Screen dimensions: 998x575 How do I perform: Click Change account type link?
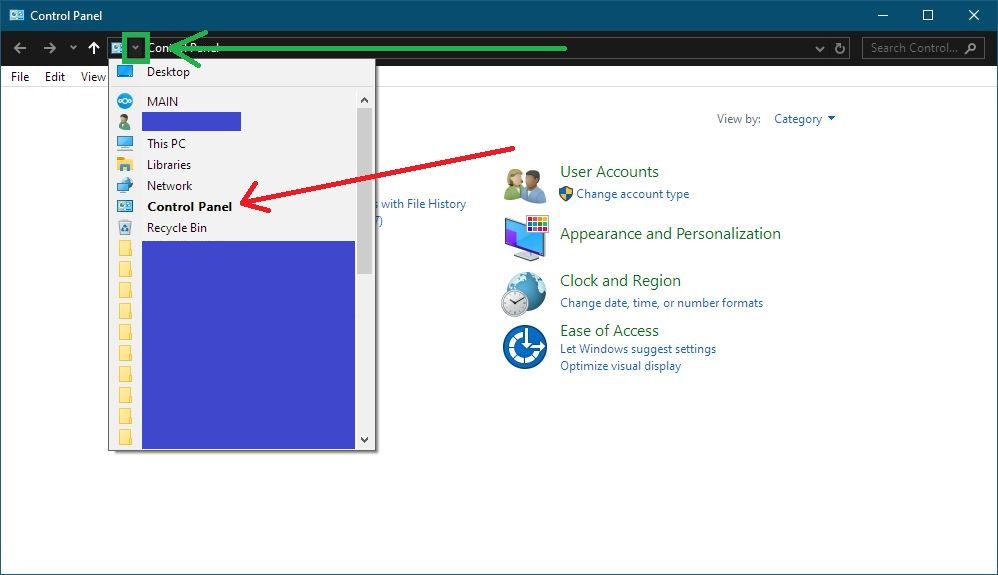[633, 194]
